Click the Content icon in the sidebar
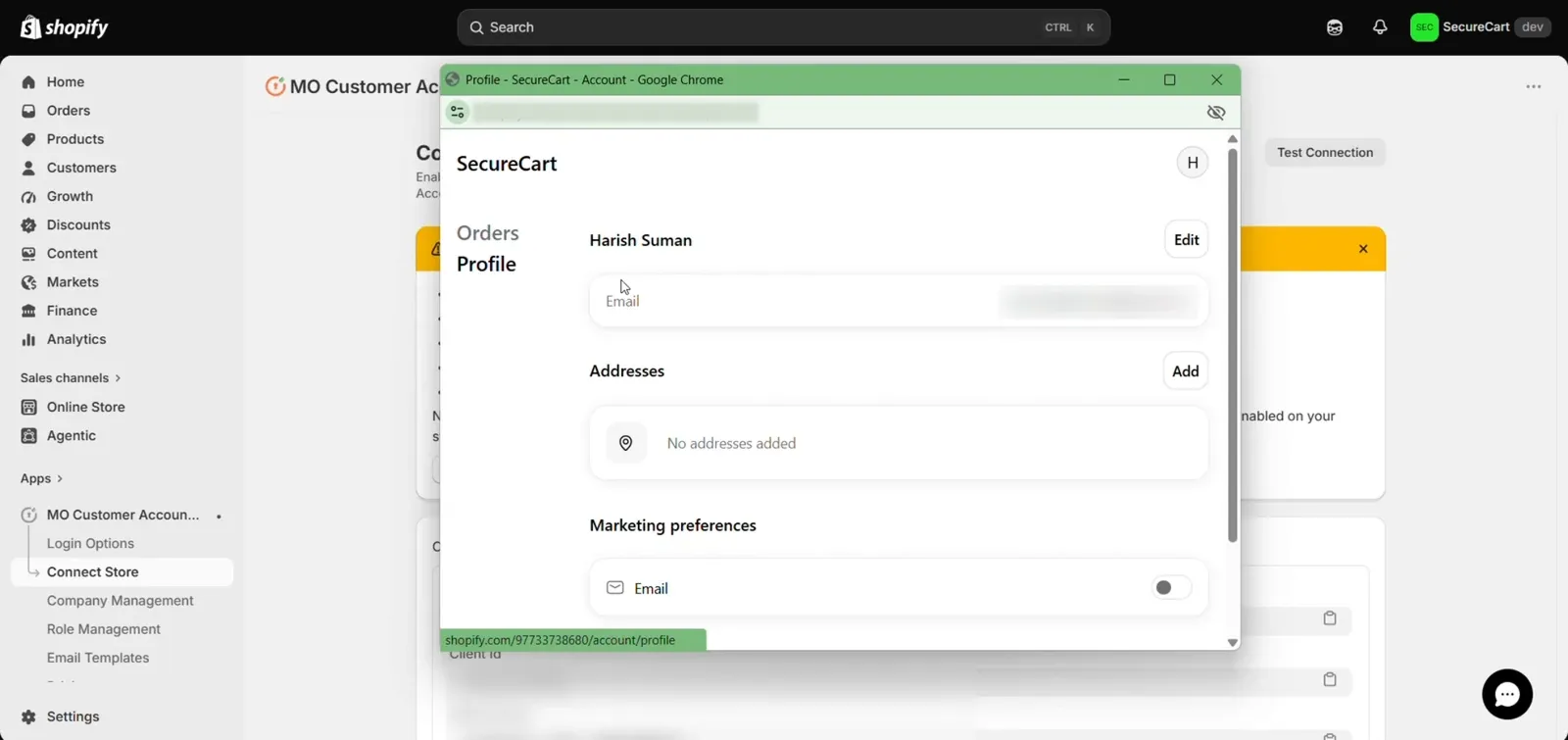 [28, 254]
